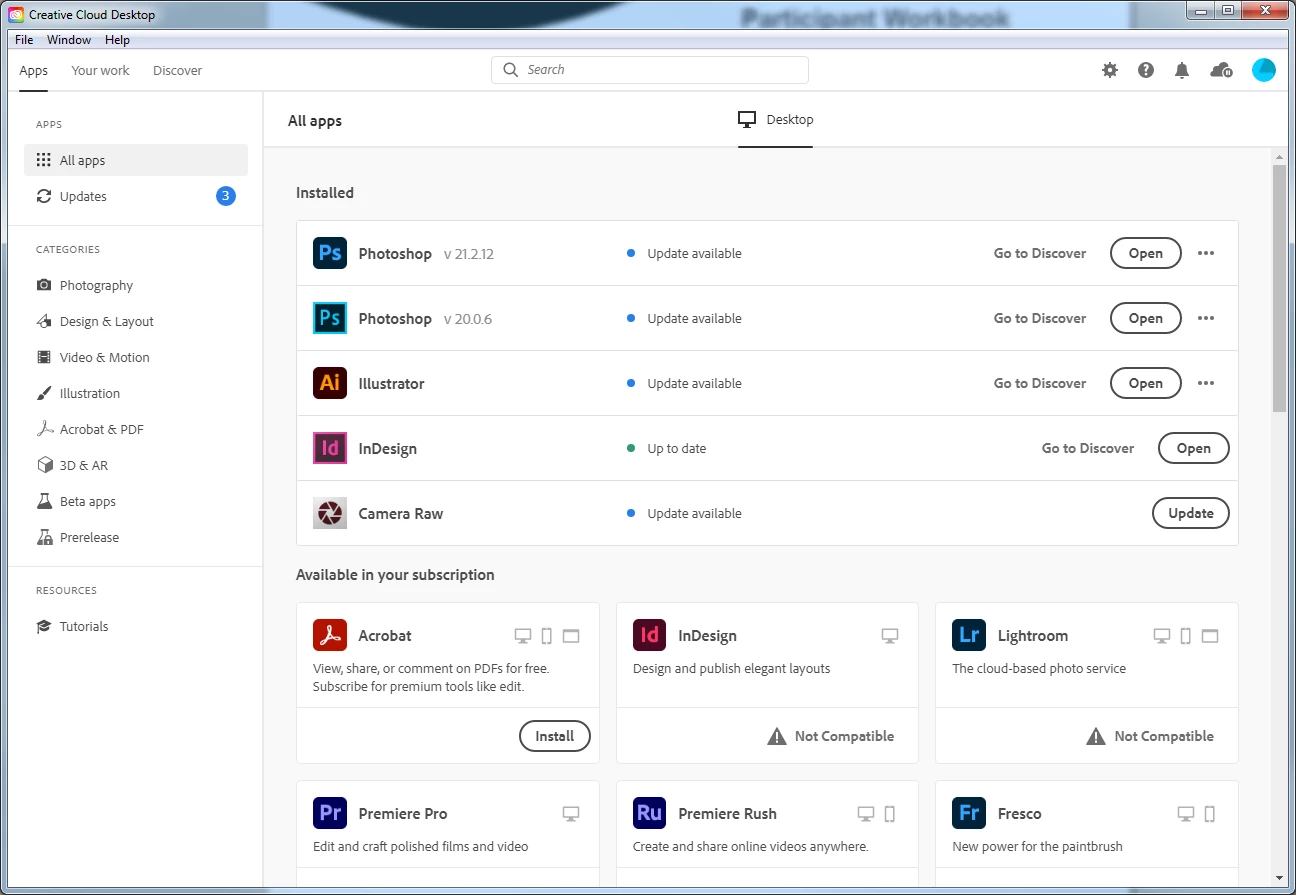Viewport: 1296px width, 895px height.
Task: Click the desktop platform icon on Premiere Pro card
Action: [571, 813]
